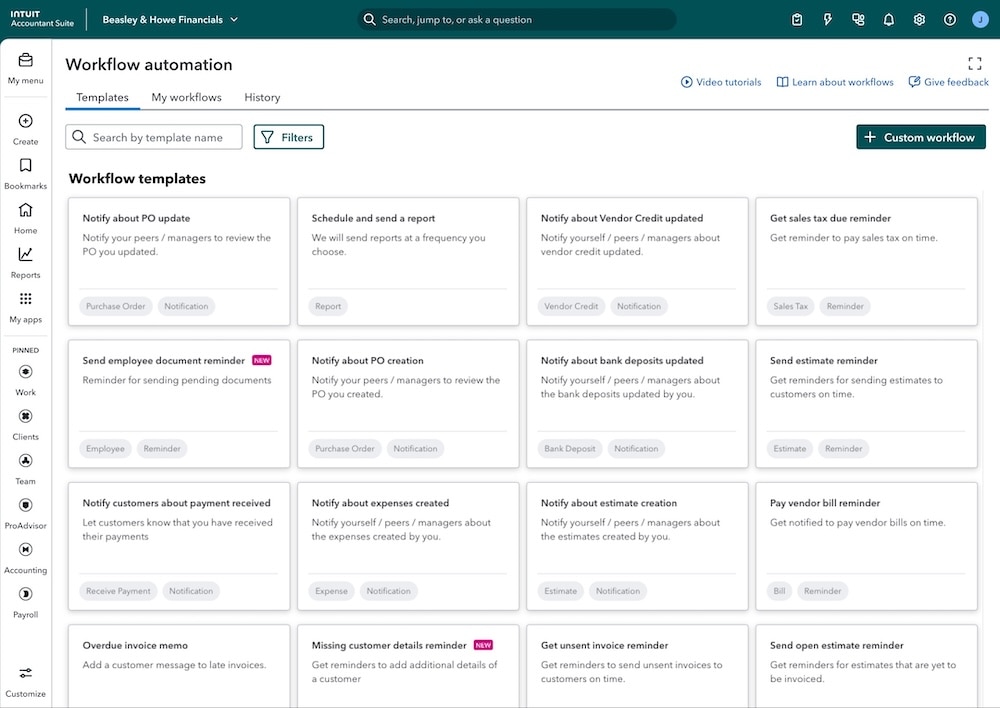Click the template name search field
Viewport: 1000px width, 708px height.
coord(153,136)
